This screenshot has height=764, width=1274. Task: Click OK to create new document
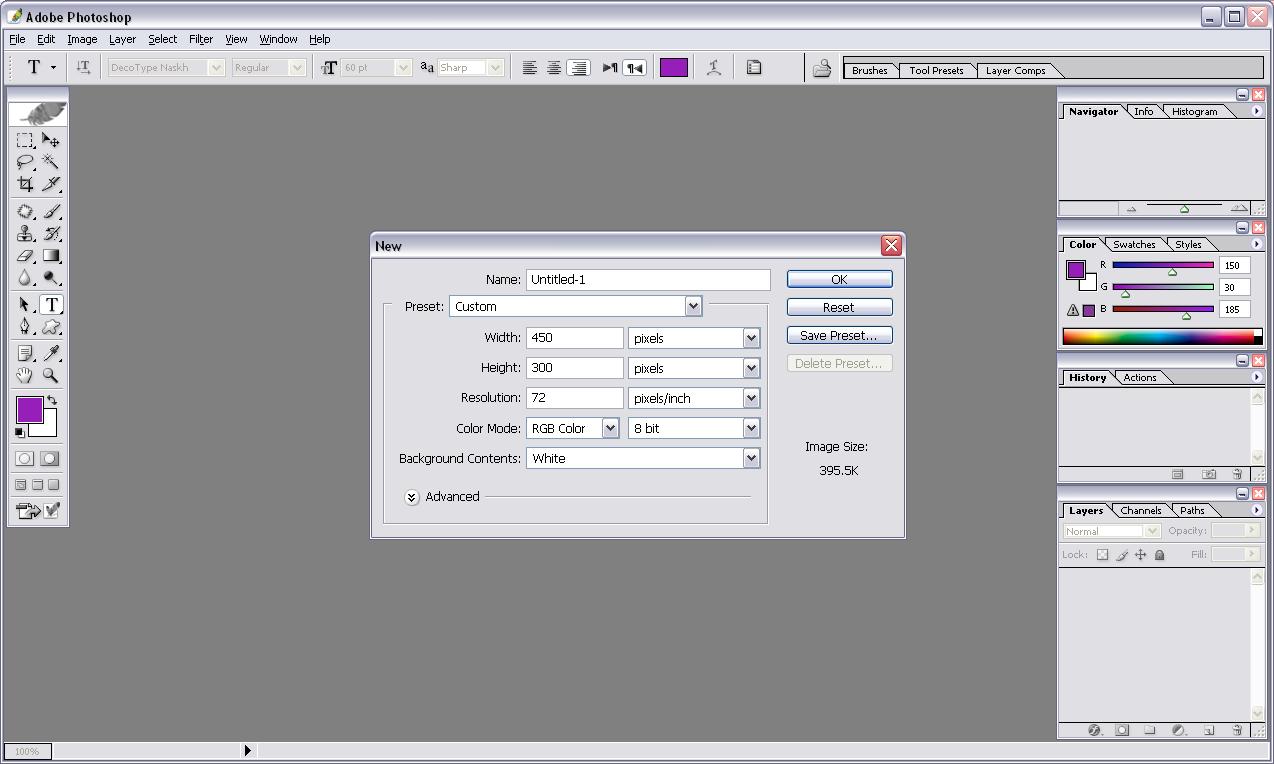[839, 279]
